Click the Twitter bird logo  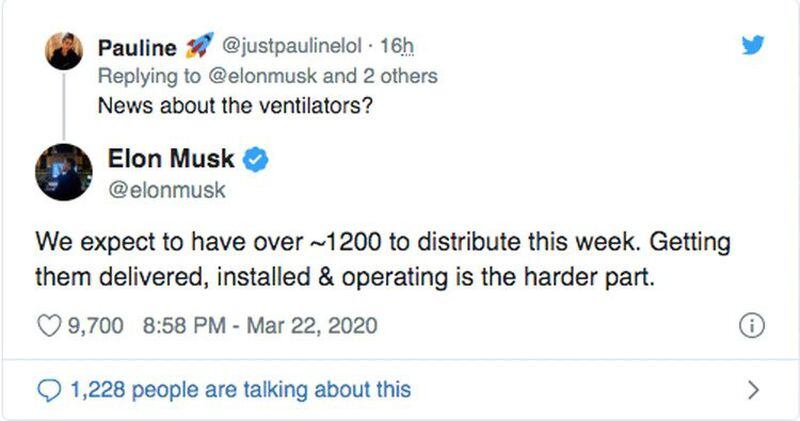pos(753,45)
